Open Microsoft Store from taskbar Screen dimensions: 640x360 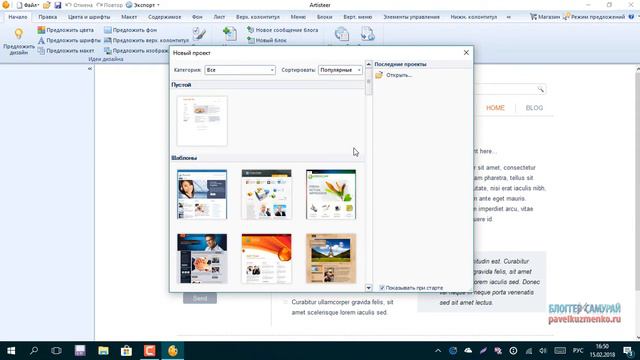126,351
